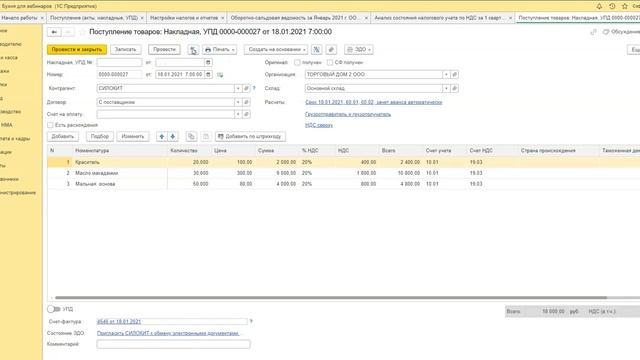Viewport: 640px width, 360px height.
Task: Click the question mark next to Контрагент
Action: tap(254, 88)
